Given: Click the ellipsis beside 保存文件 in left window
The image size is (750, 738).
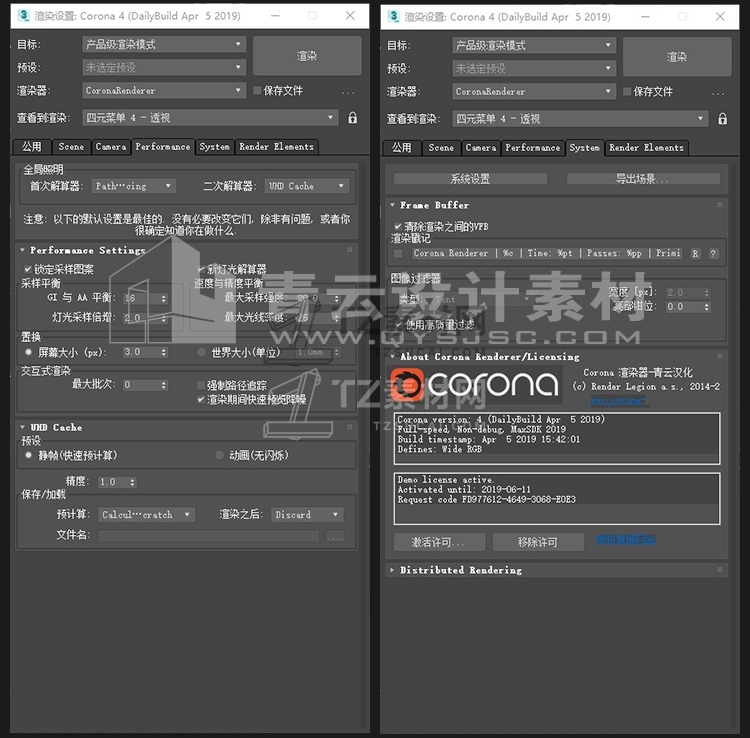Looking at the screenshot, I should pyautogui.click(x=348, y=91).
